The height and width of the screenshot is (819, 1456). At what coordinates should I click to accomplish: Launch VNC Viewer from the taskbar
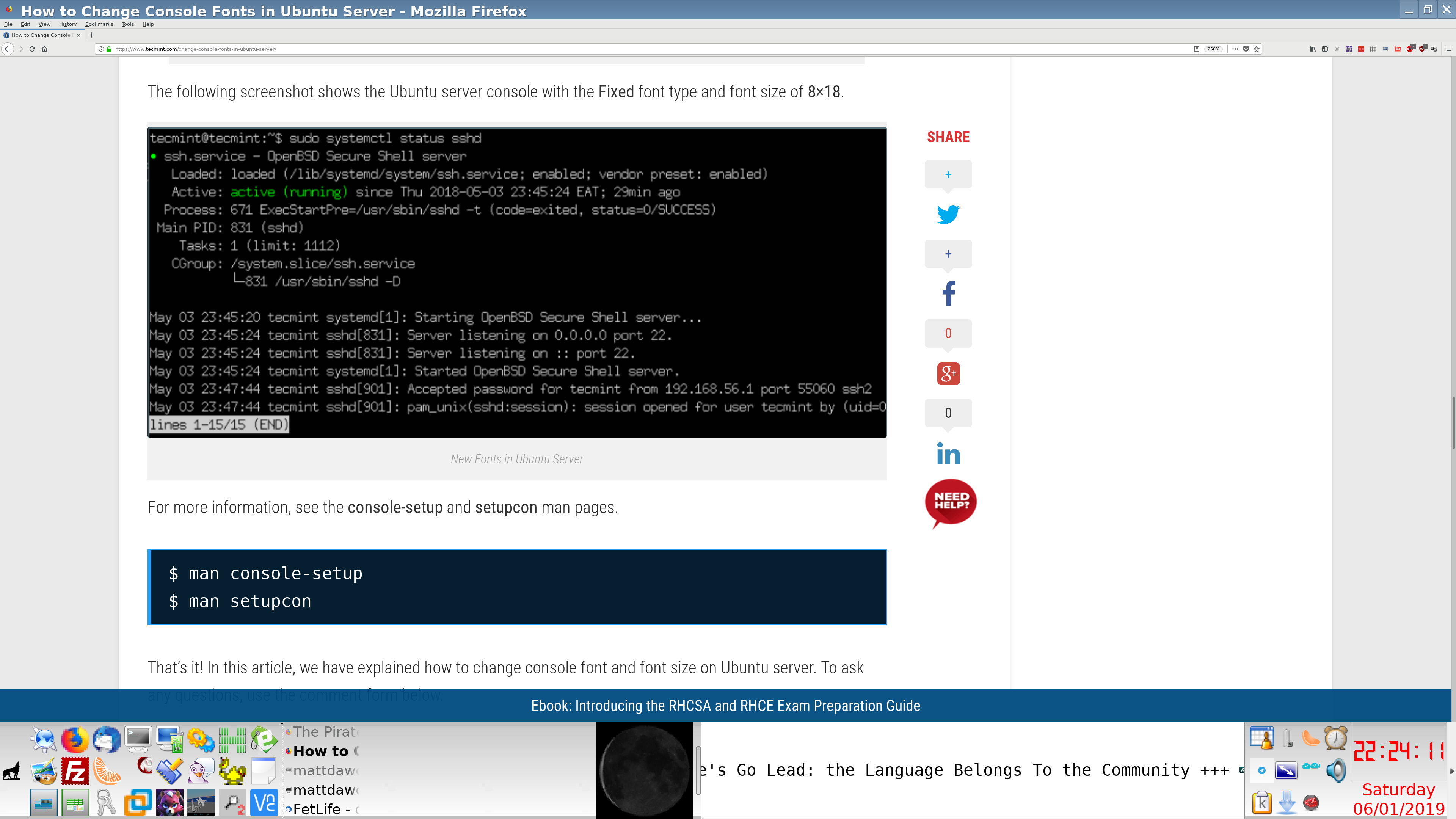click(264, 803)
